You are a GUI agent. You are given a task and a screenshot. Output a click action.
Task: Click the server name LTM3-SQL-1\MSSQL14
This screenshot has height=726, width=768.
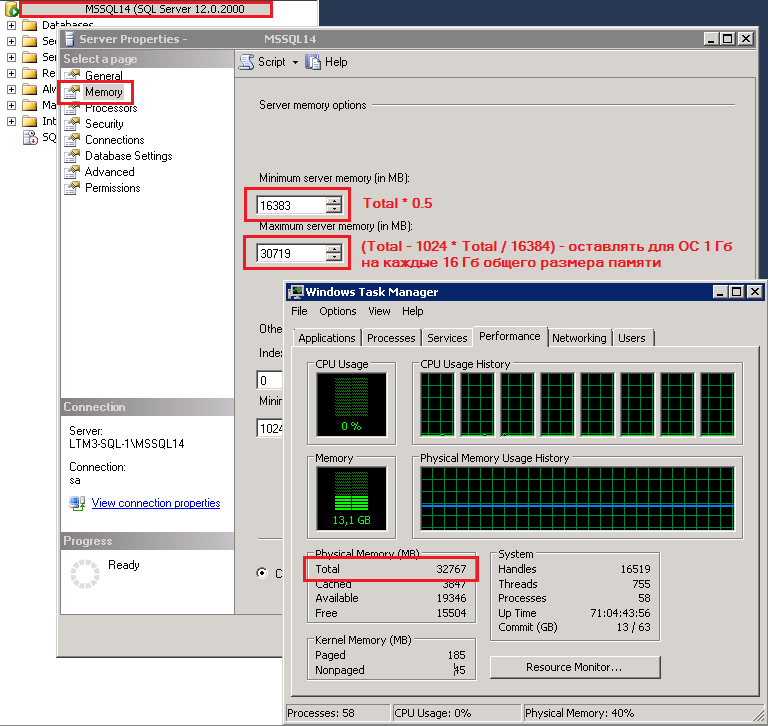click(127, 444)
